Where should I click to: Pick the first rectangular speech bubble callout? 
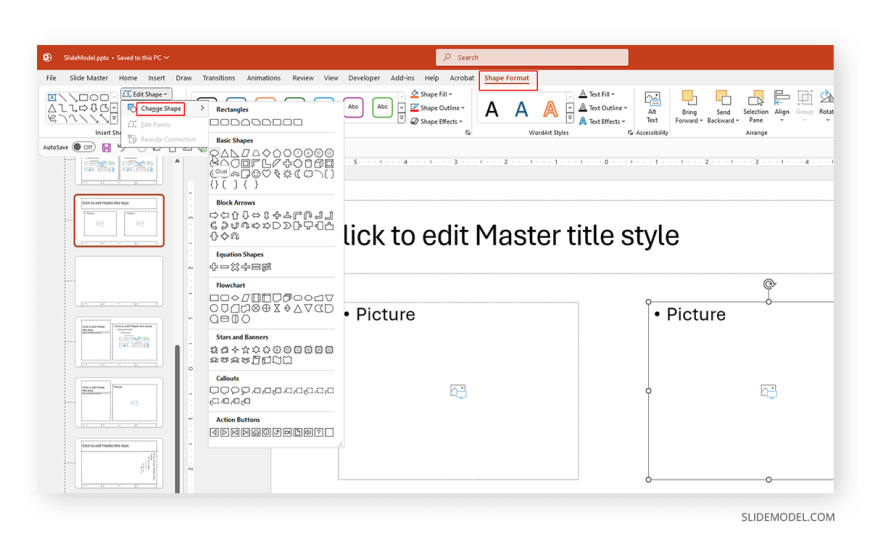214,391
